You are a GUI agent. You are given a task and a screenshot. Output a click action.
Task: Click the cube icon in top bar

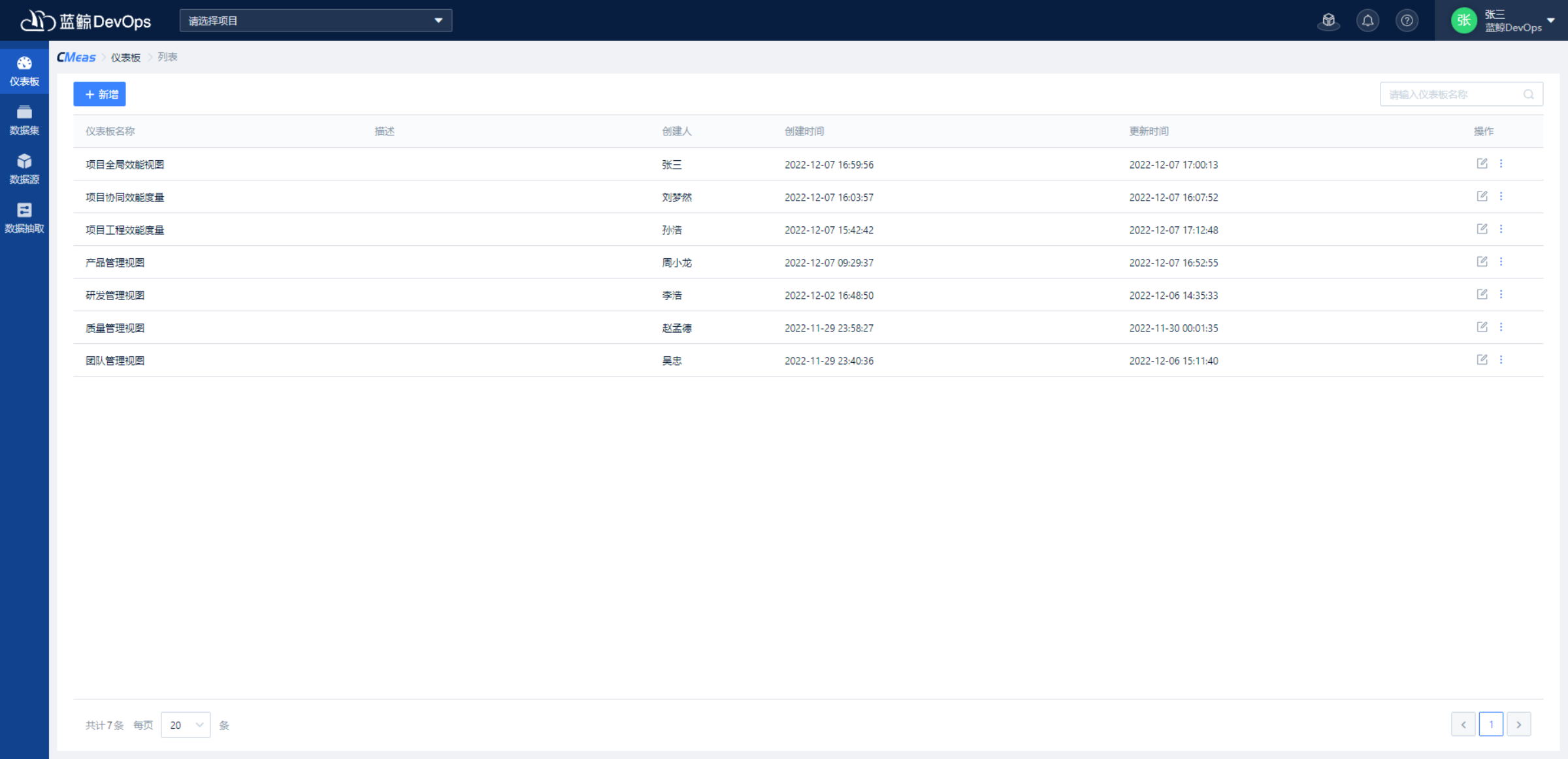1328,21
